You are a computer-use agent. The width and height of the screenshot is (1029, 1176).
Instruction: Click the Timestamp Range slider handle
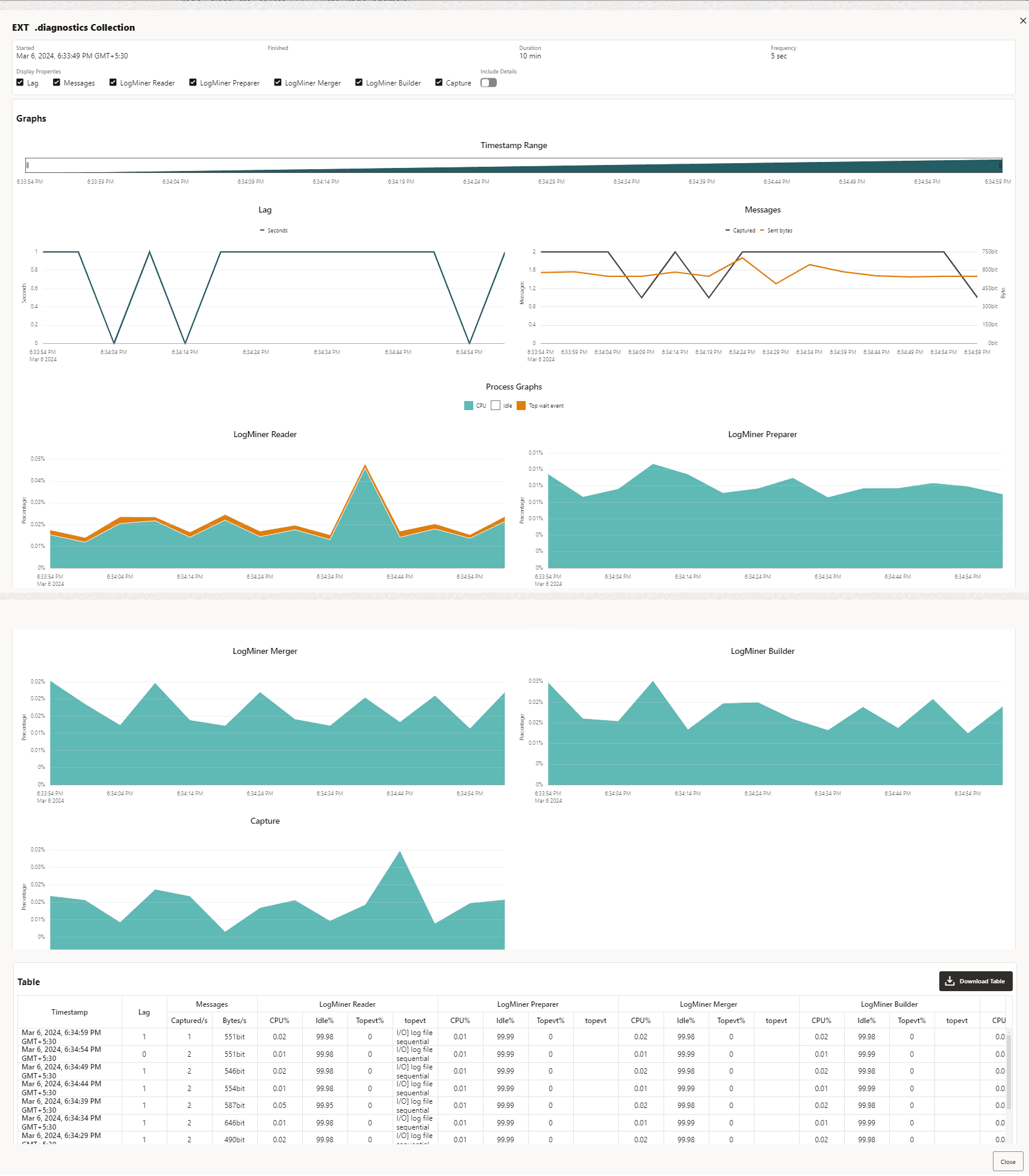27,164
